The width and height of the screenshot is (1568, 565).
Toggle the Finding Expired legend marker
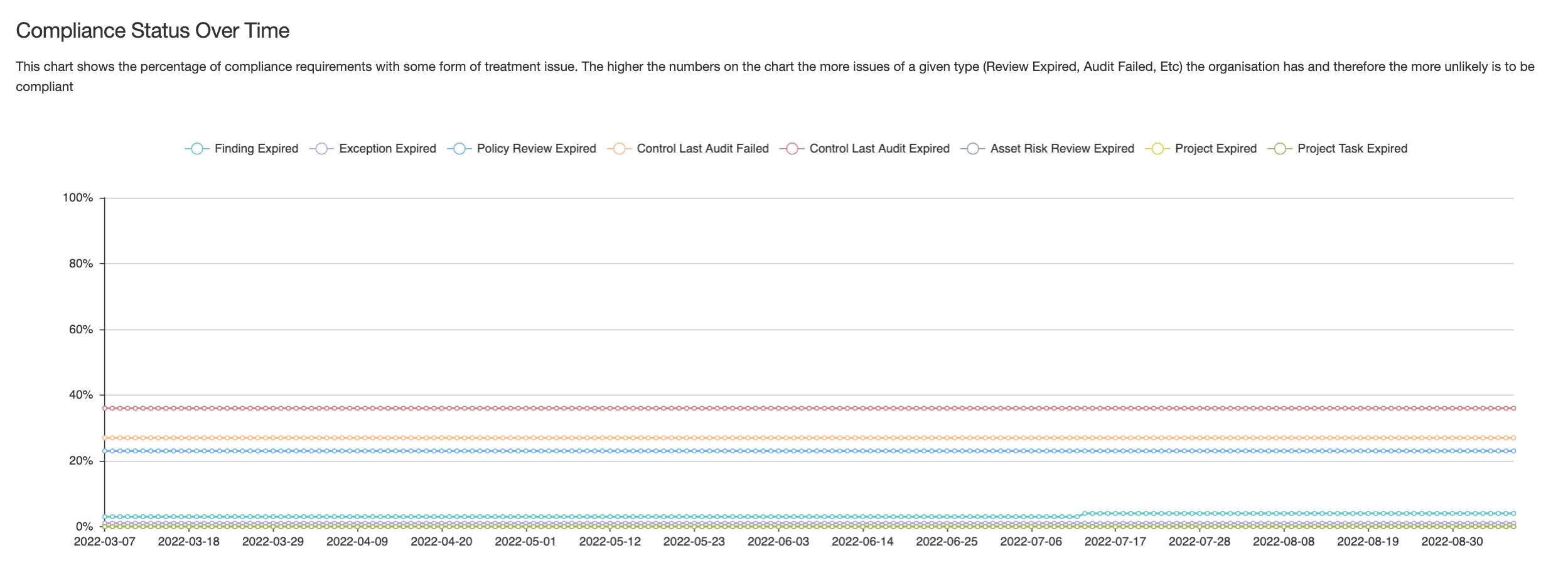(197, 149)
